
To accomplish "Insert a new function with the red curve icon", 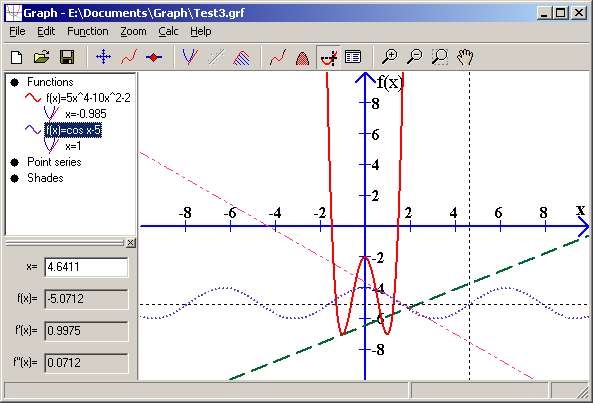I will pyautogui.click(x=129, y=57).
